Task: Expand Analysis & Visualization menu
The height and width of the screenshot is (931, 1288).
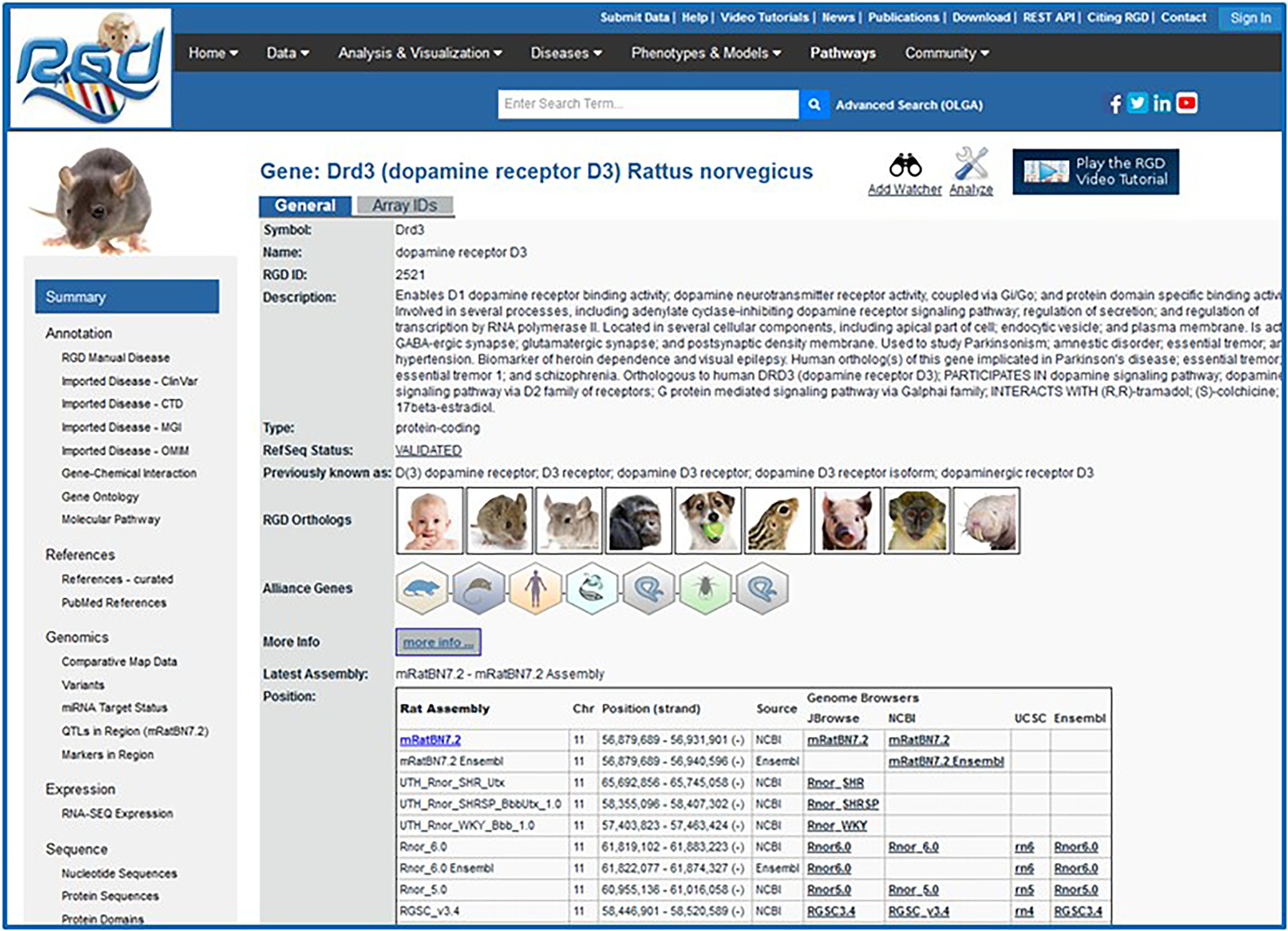Action: tap(420, 53)
